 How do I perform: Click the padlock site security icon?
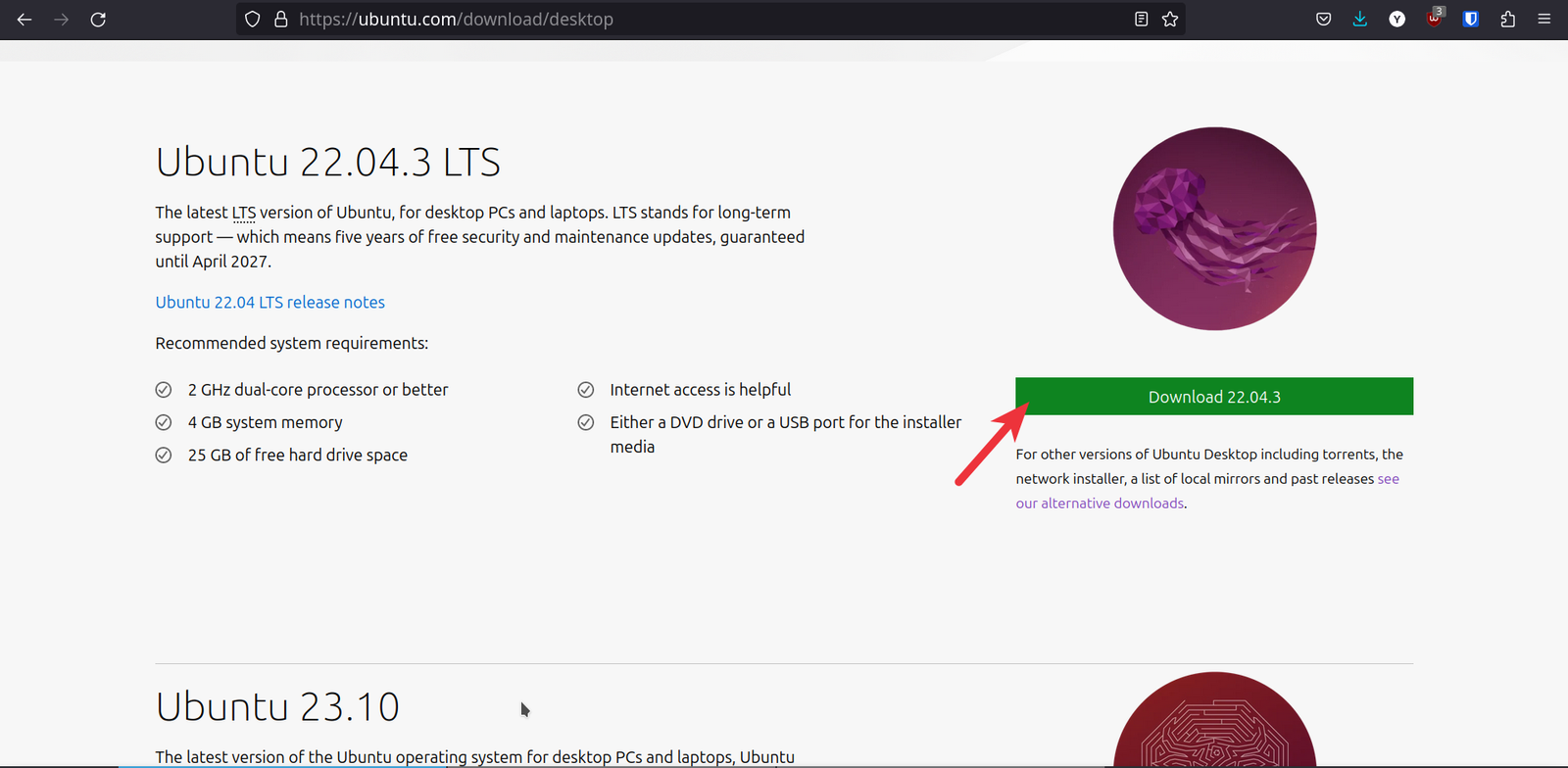(x=280, y=20)
